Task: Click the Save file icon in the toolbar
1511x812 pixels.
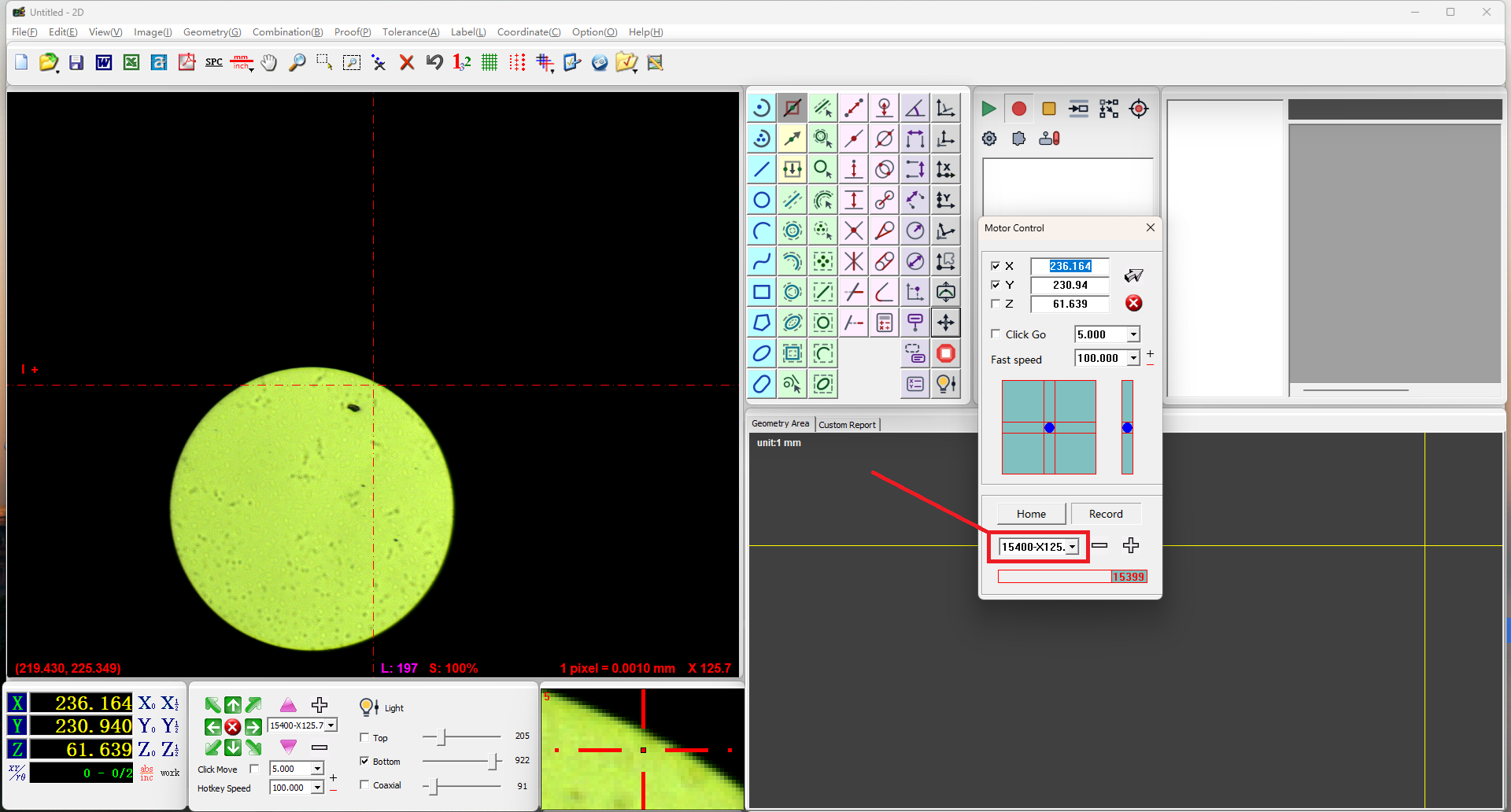Action: tap(76, 63)
